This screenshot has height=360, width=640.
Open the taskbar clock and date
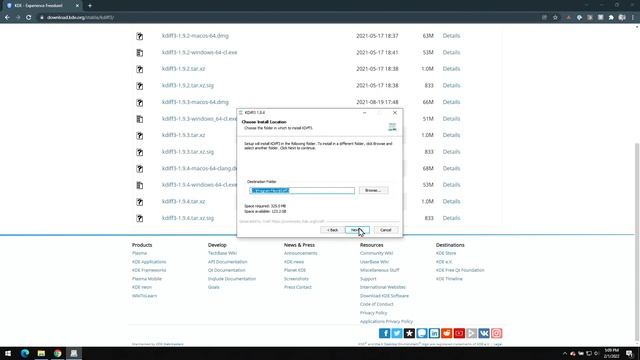611,353
